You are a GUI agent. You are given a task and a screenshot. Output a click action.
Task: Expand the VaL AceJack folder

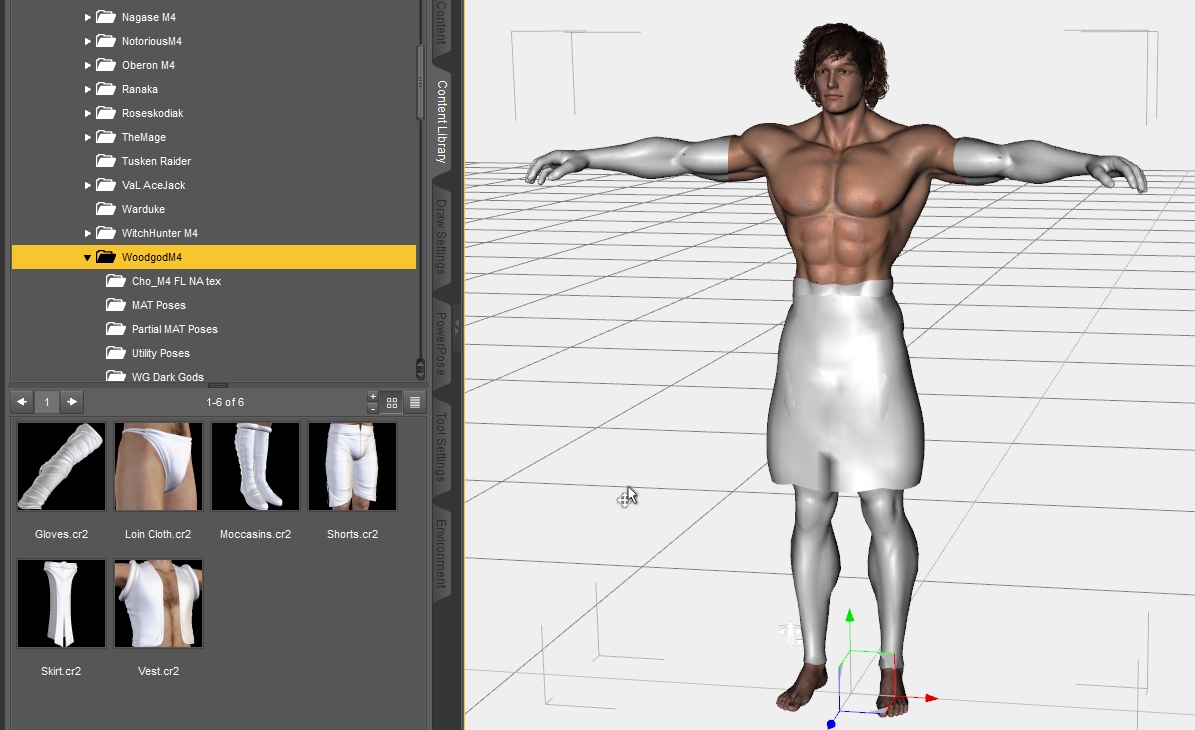(88, 185)
